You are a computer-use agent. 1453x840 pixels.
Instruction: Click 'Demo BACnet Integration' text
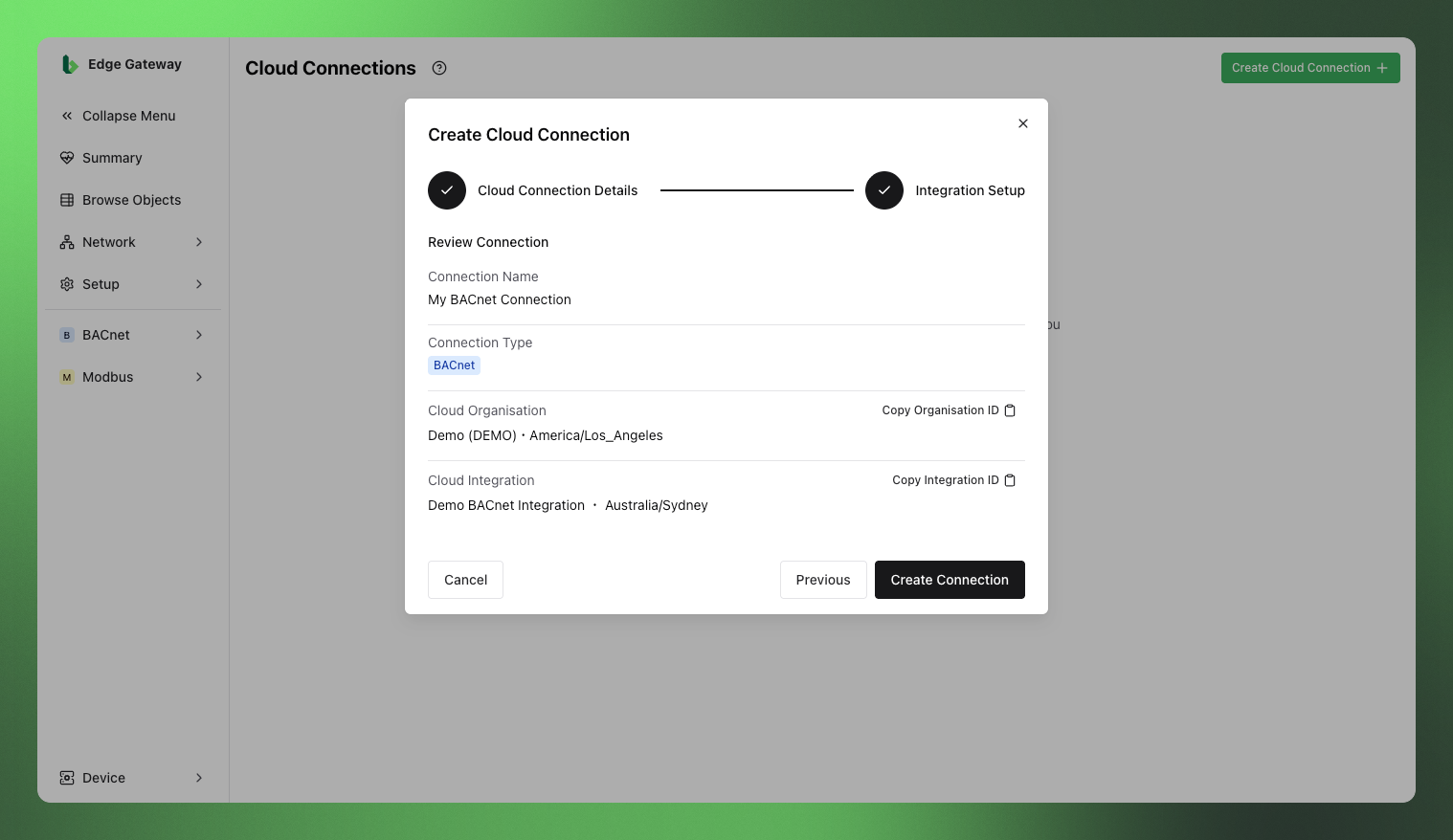coord(506,505)
